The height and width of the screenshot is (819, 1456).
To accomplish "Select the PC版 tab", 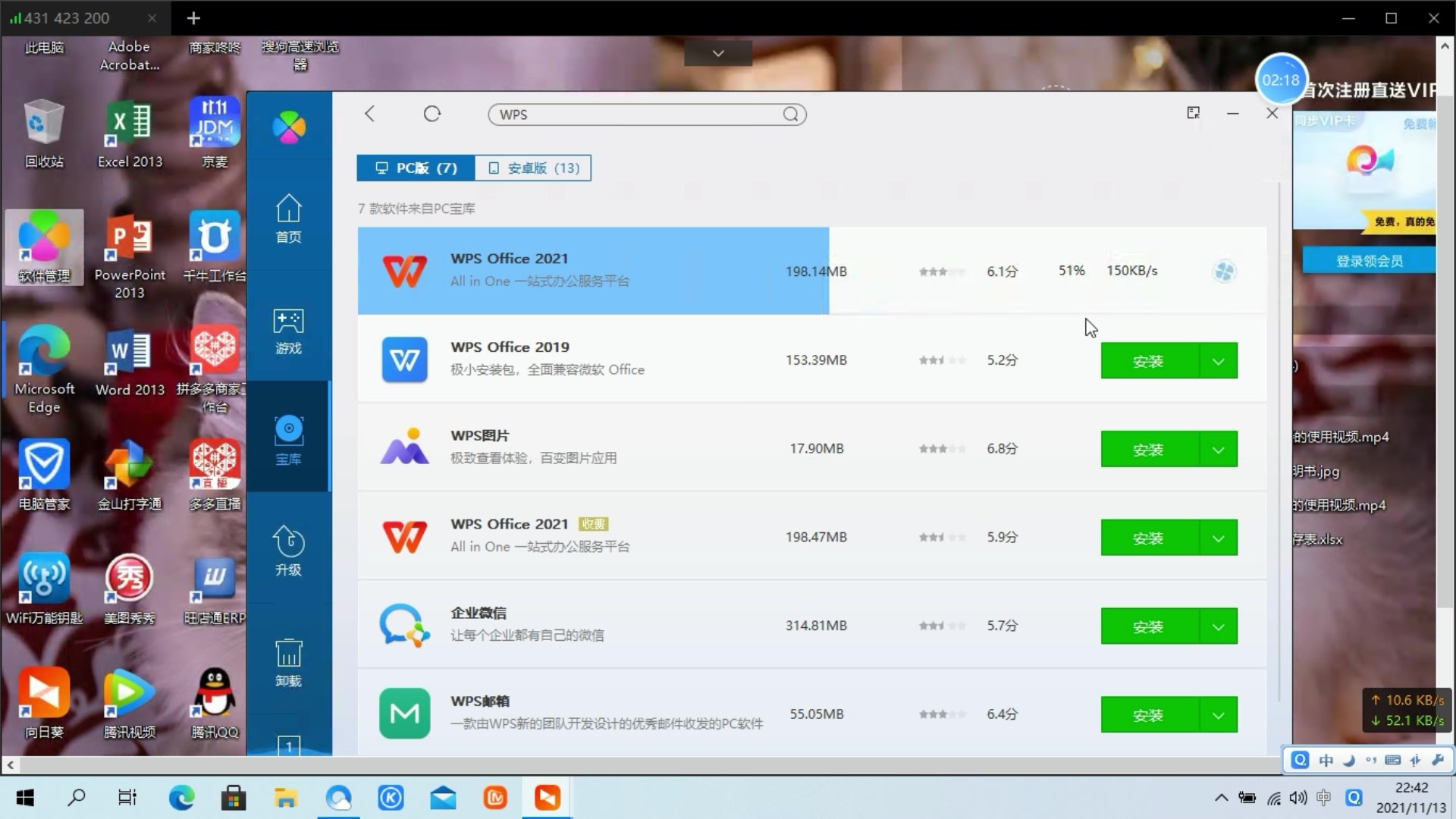I will [x=414, y=167].
